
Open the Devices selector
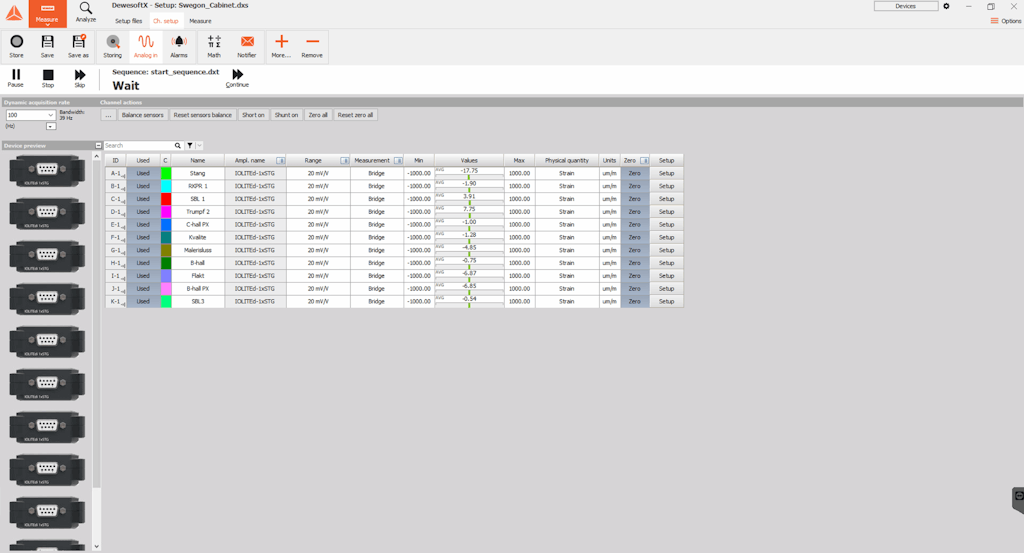point(906,6)
